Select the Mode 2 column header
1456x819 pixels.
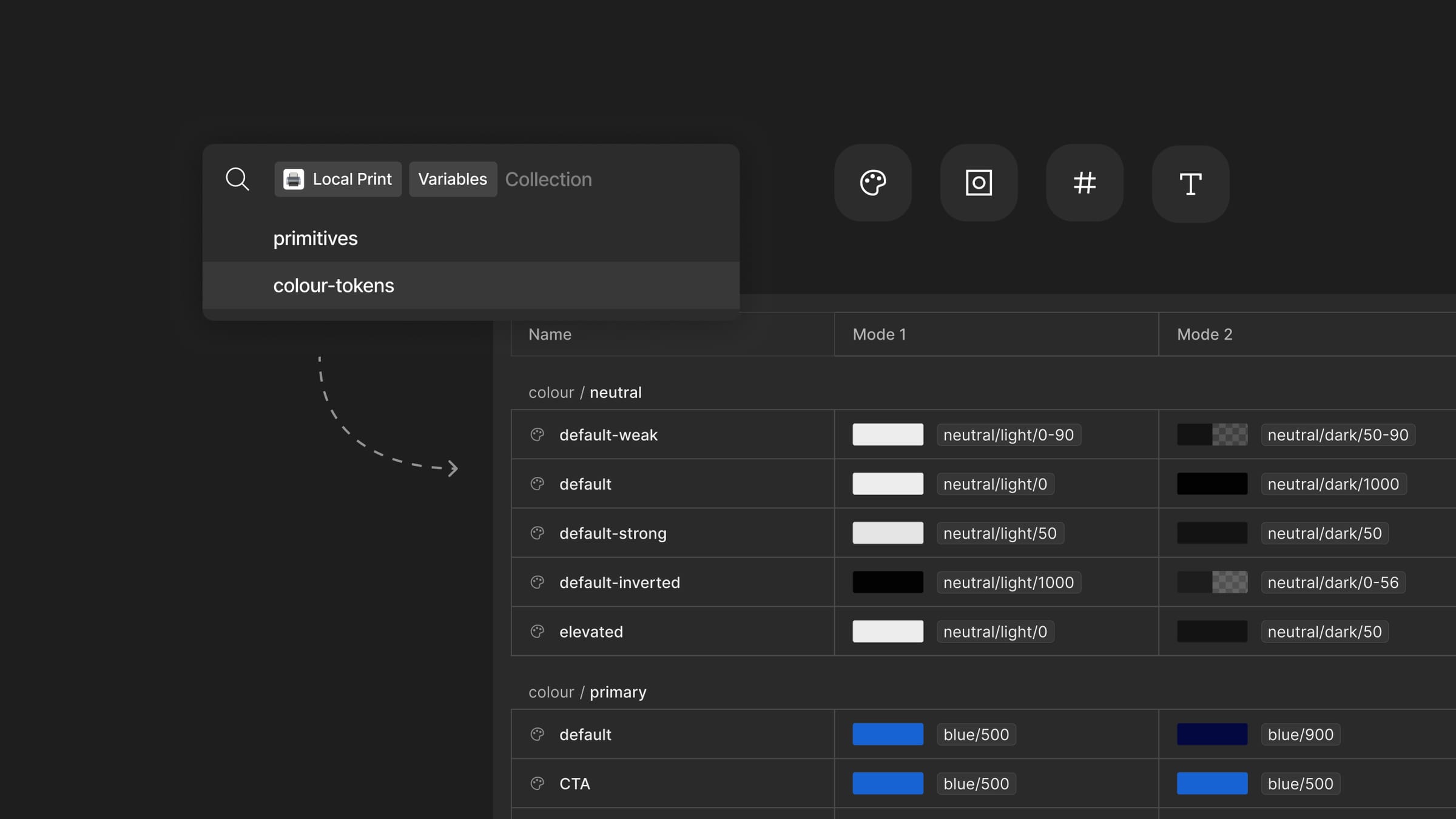point(1204,334)
